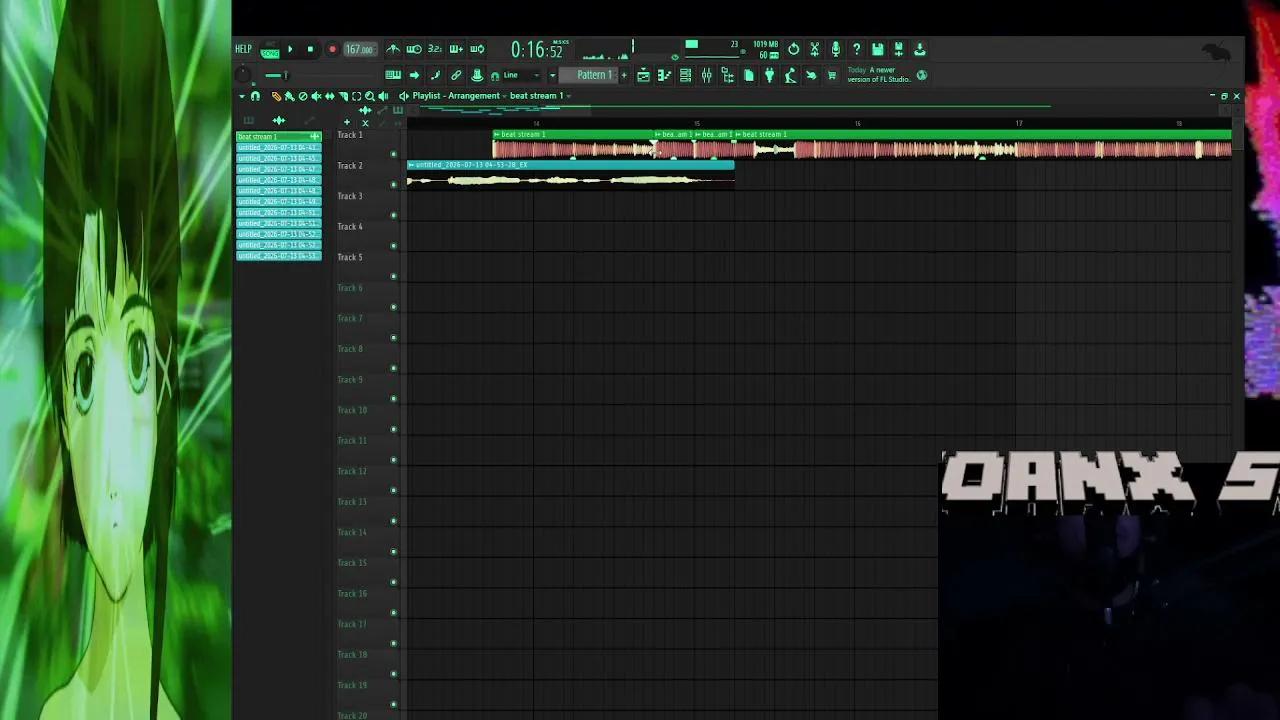Viewport: 1280px width, 720px height.
Task: Click the question mark help icon
Action: 857,48
